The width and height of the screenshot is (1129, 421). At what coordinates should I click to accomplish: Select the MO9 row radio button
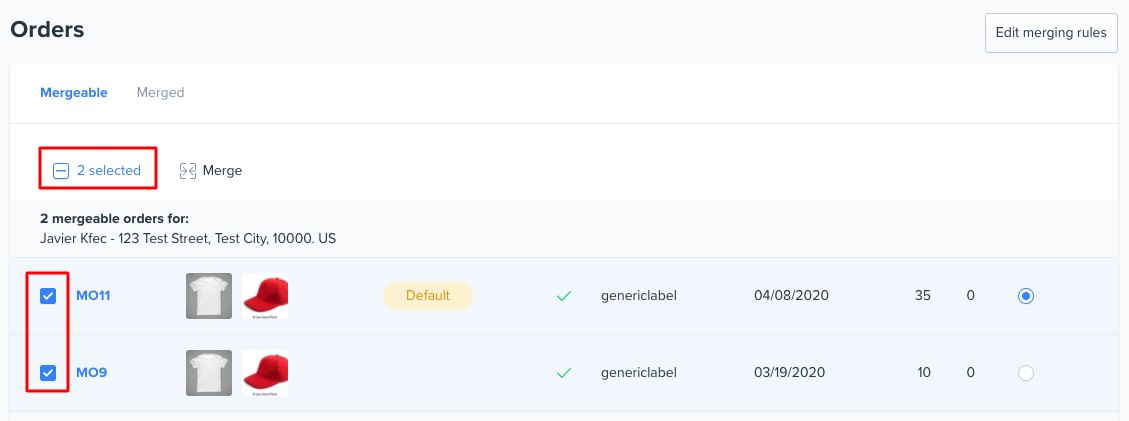pos(1026,373)
